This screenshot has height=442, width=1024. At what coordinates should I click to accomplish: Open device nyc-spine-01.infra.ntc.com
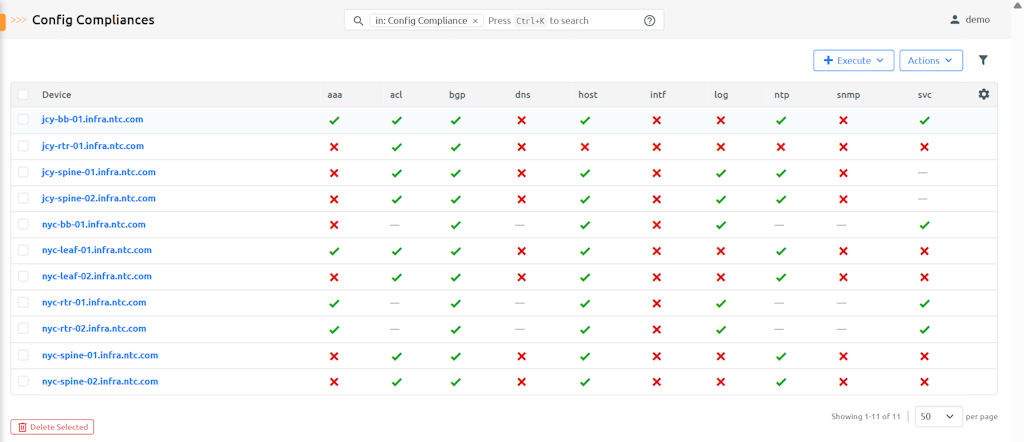(100, 355)
